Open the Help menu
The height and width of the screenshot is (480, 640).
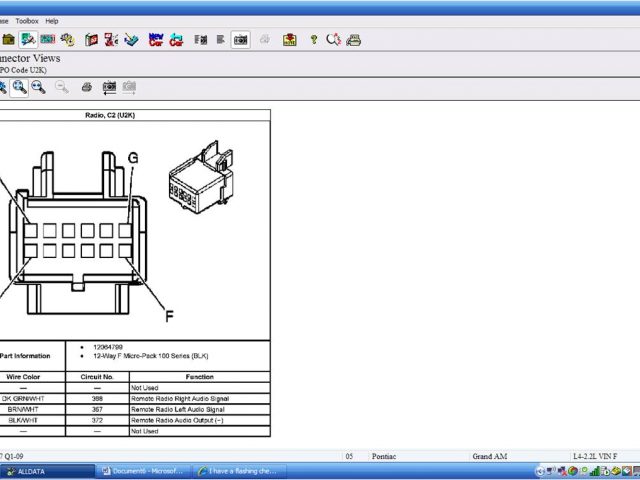pos(52,20)
